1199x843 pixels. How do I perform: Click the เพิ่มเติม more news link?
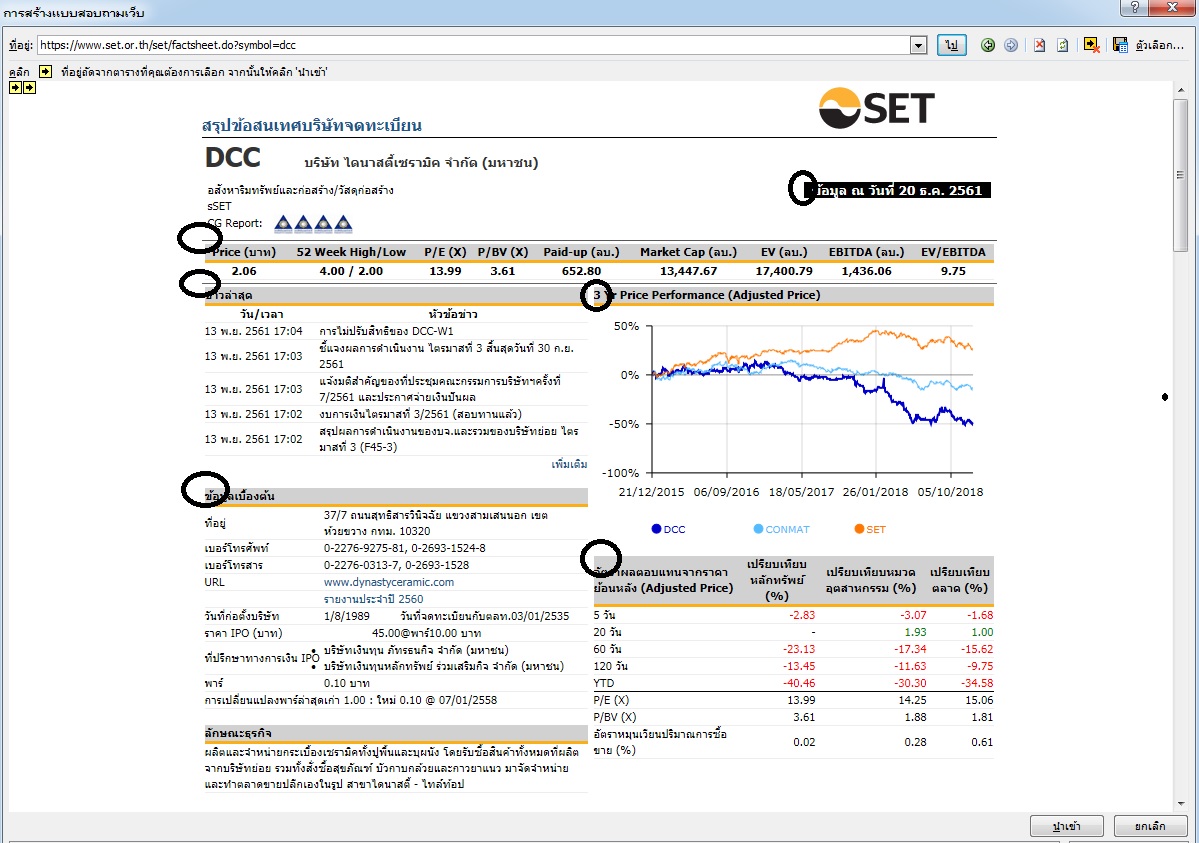click(569, 464)
